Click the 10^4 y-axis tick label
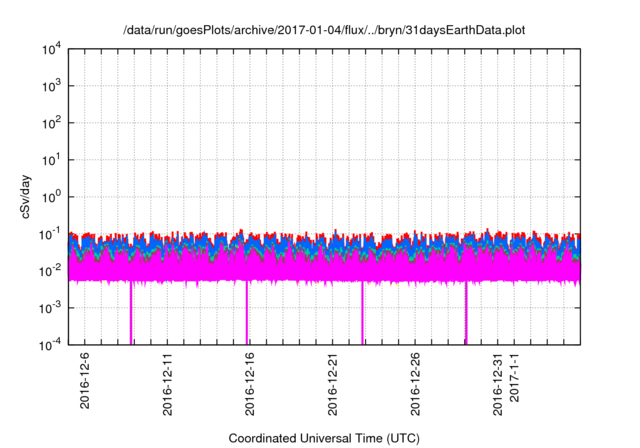Screen dimensions: 640x448 point(52,49)
